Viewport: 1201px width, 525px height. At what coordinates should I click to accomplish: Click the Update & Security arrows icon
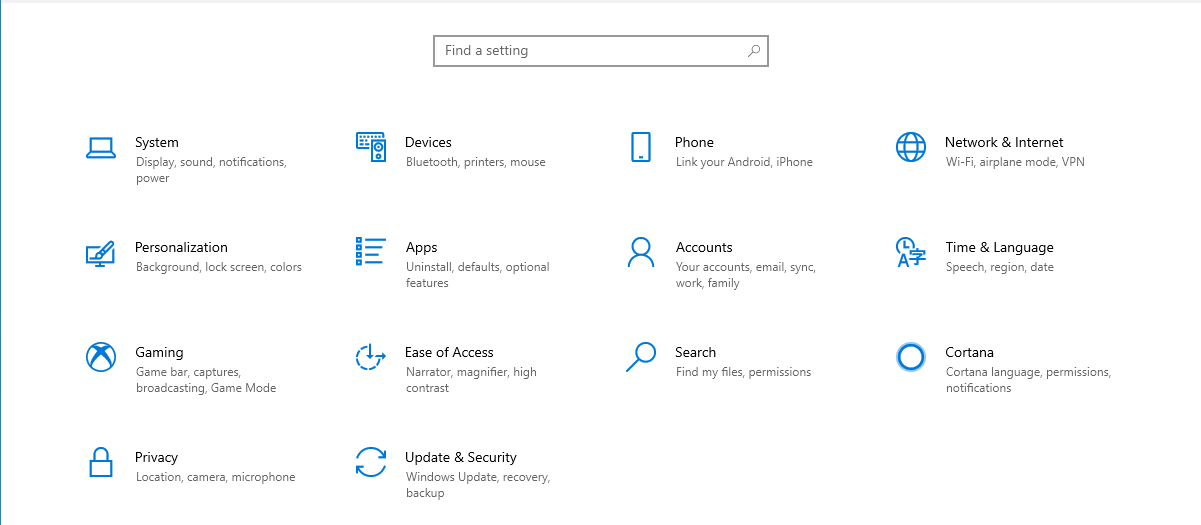click(x=371, y=462)
